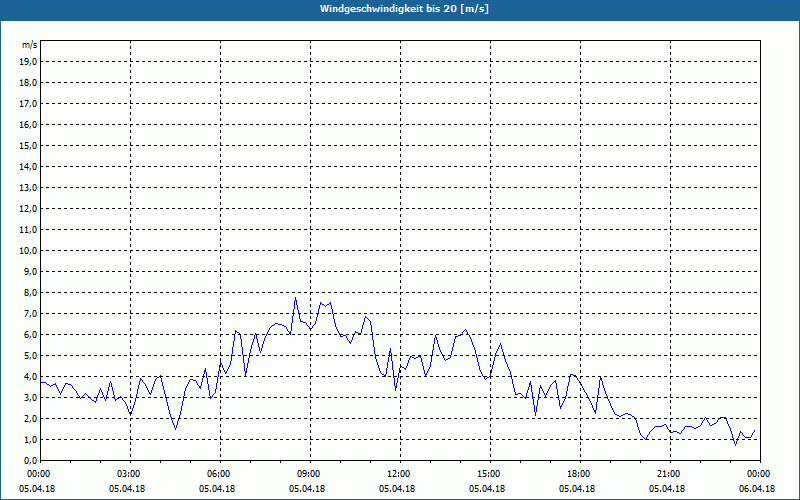Click the "15:00" time label
This screenshot has width=800, height=500.
pyautogui.click(x=488, y=474)
